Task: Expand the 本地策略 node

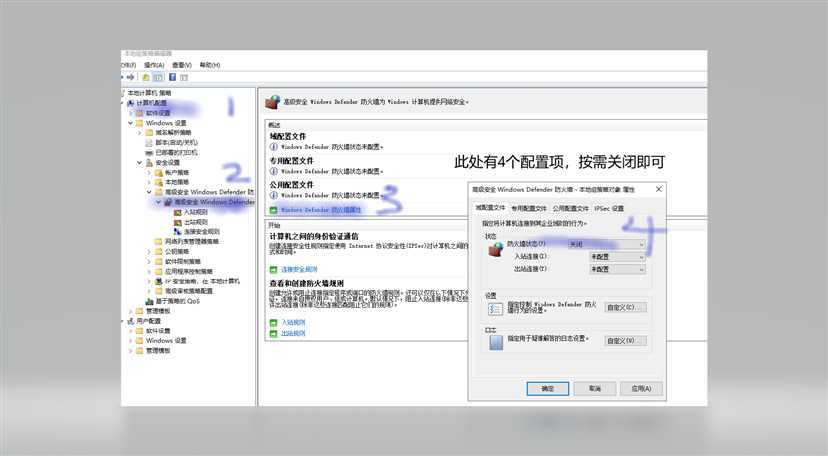Action: [149, 182]
